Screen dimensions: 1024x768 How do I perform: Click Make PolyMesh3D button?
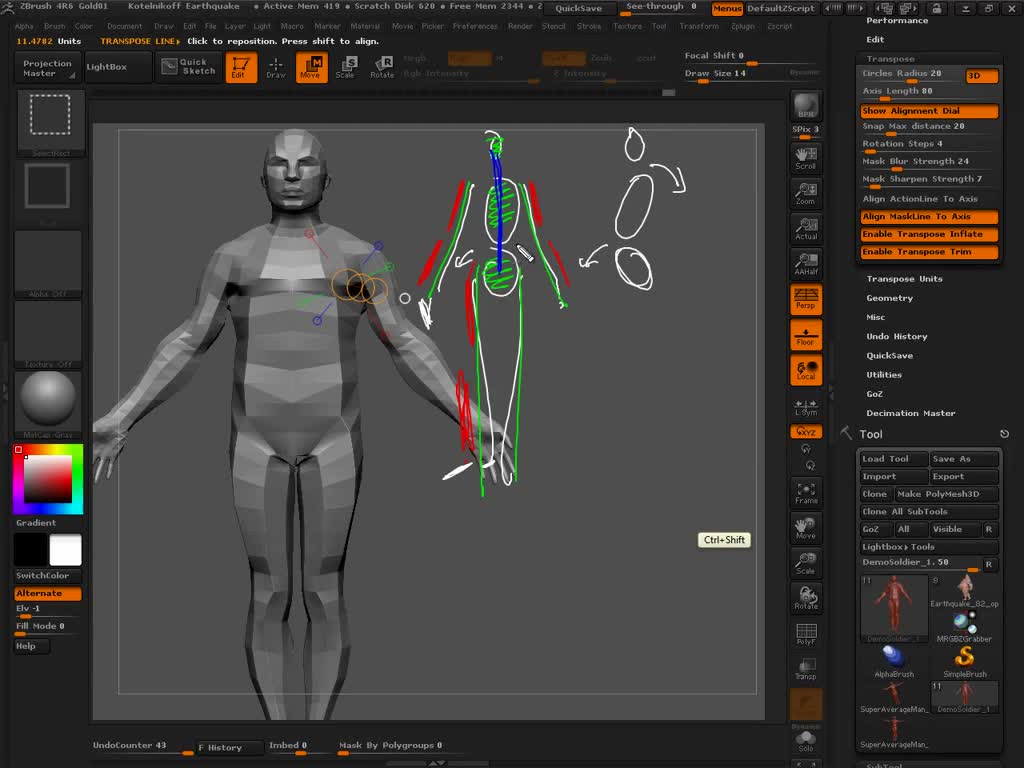coord(946,494)
